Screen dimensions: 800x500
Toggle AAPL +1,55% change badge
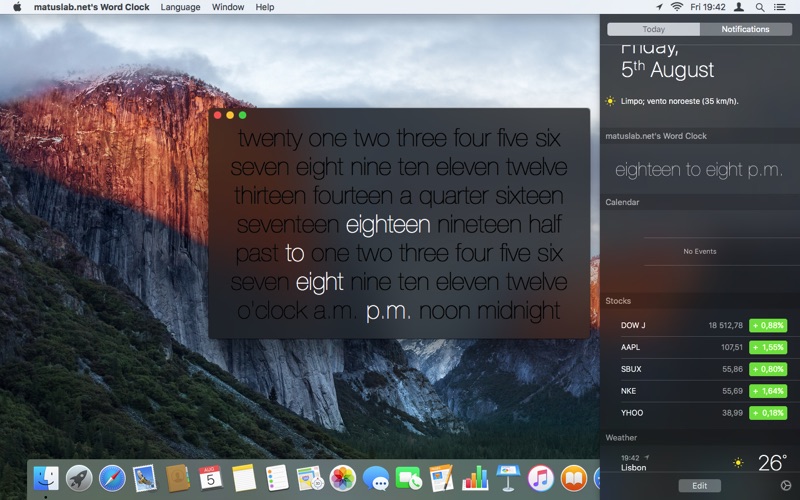coord(768,347)
